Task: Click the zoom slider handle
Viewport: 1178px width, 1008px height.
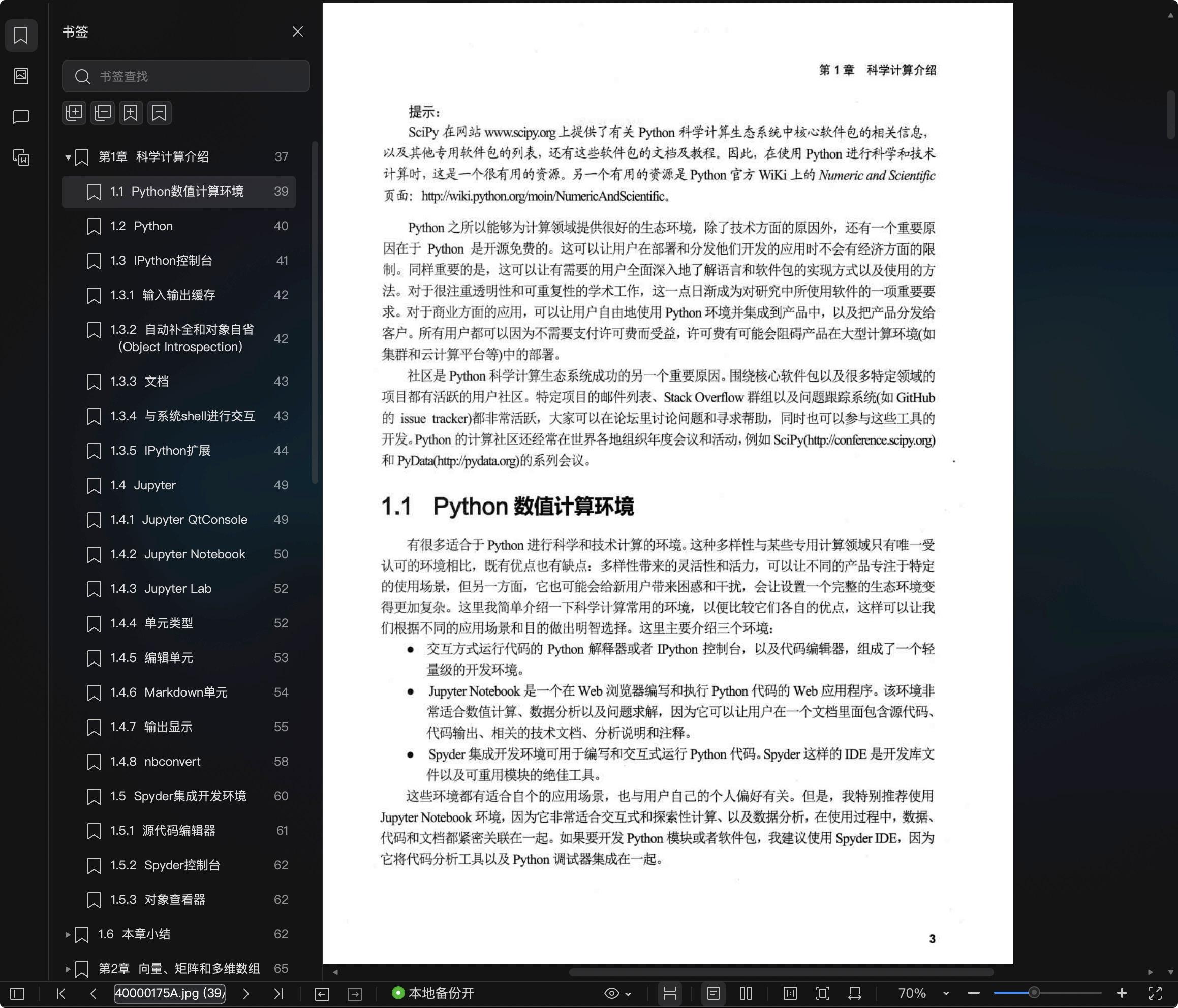Action: point(1034,993)
